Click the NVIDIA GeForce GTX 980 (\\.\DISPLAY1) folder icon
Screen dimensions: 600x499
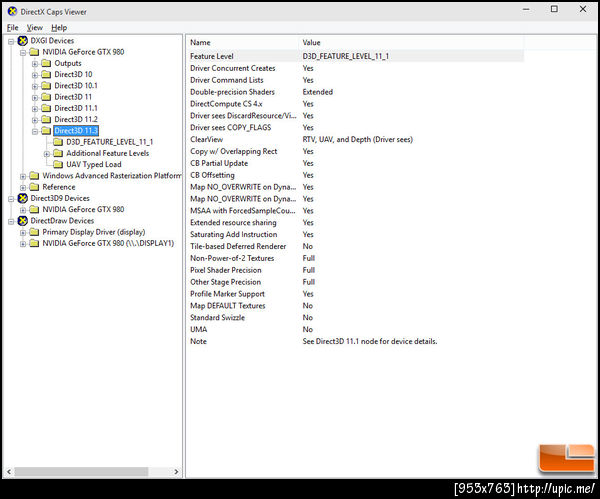coord(34,243)
